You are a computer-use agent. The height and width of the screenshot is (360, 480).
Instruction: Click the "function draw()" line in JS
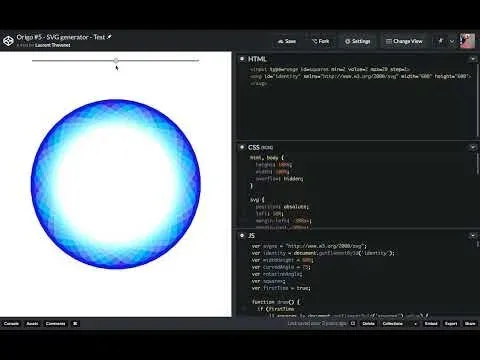276,302
